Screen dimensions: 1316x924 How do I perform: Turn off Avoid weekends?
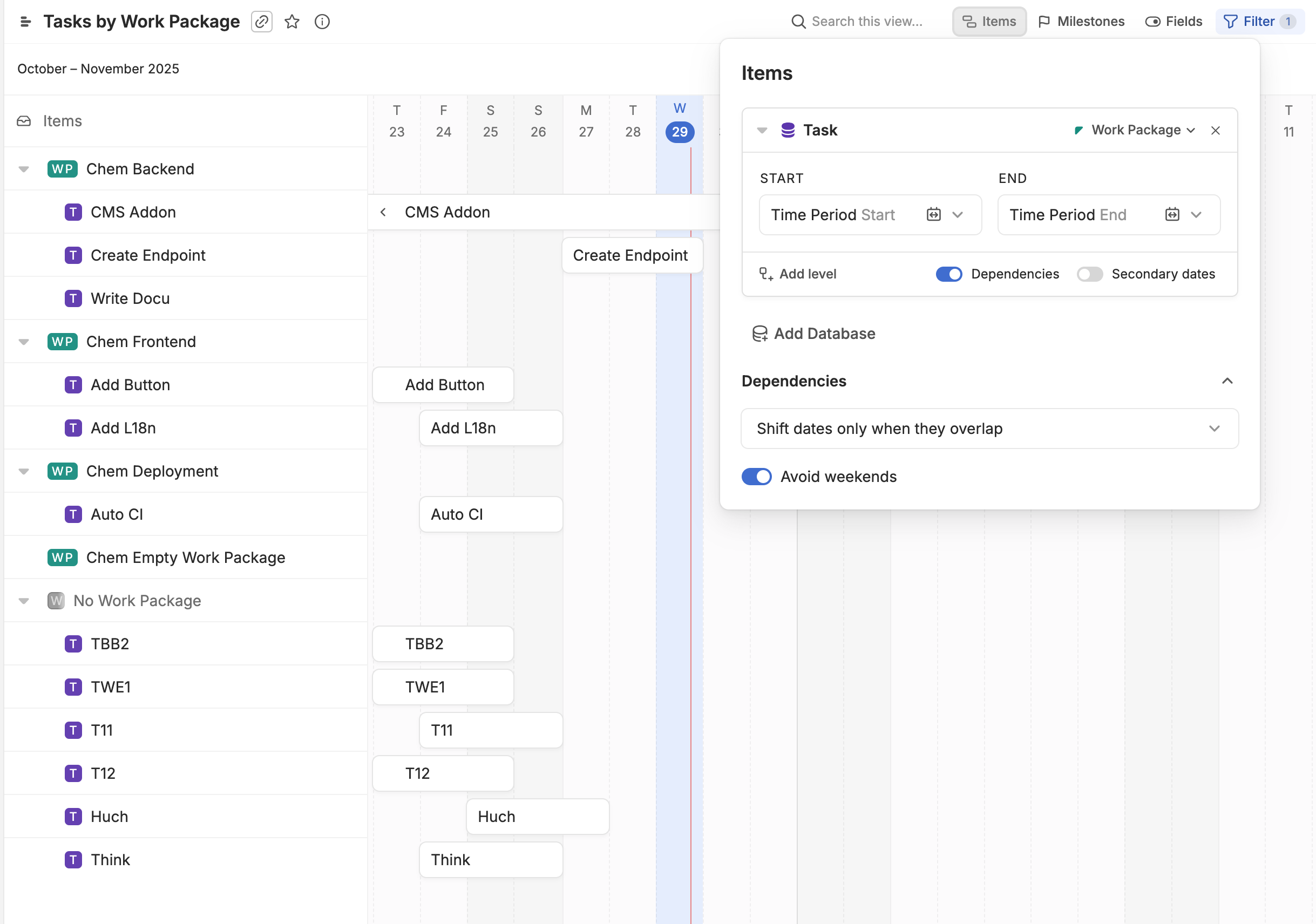(756, 477)
